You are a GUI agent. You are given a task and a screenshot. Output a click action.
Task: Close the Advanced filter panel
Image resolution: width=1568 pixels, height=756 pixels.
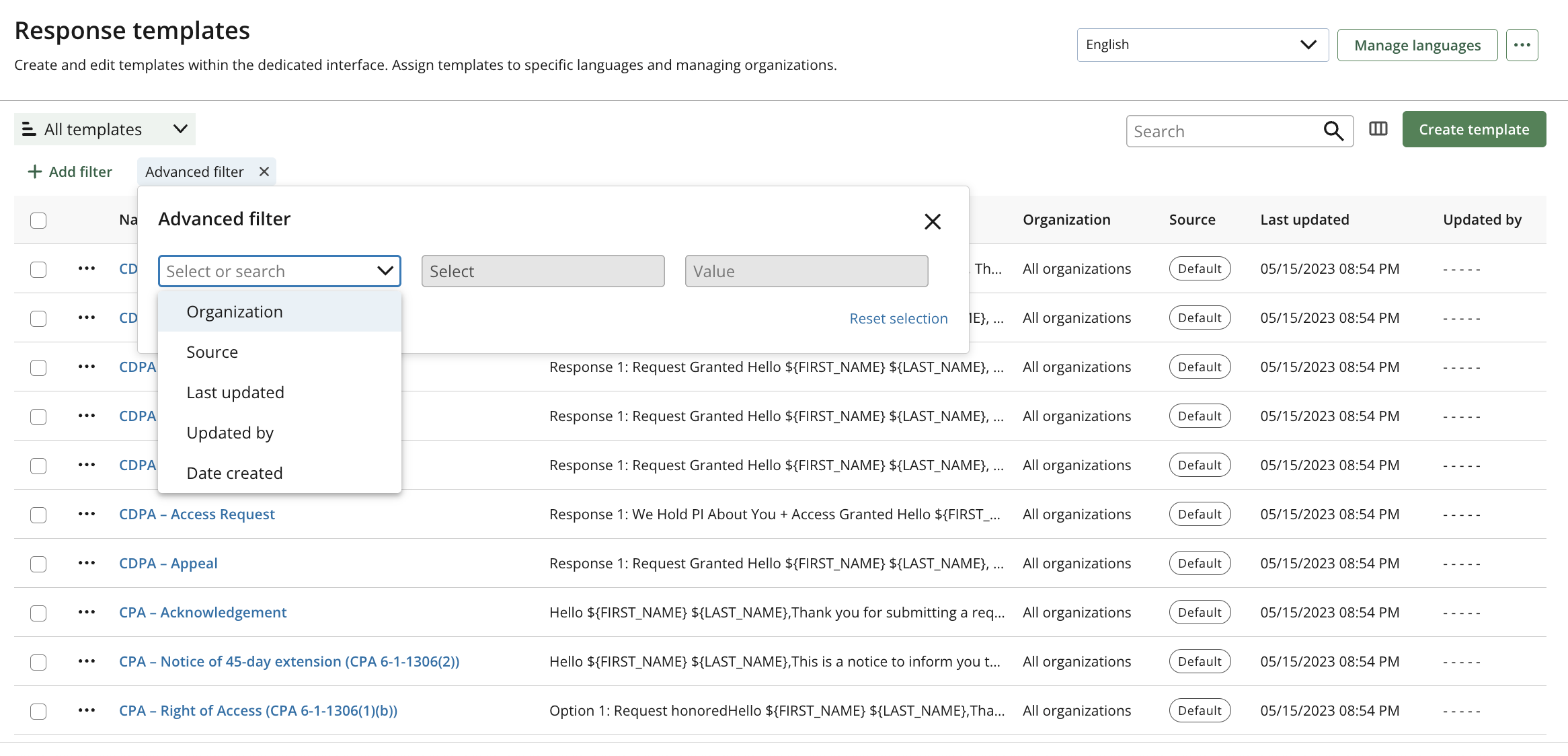932,221
